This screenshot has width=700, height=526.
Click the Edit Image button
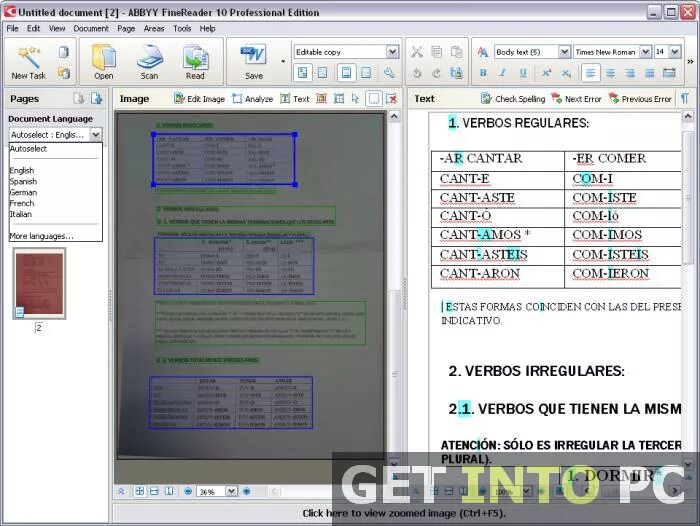200,99
